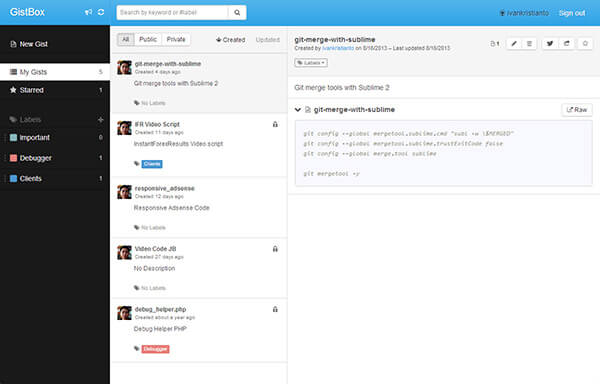Share the gist via Twitter icon
Image resolution: width=600 pixels, height=384 pixels.
click(550, 44)
